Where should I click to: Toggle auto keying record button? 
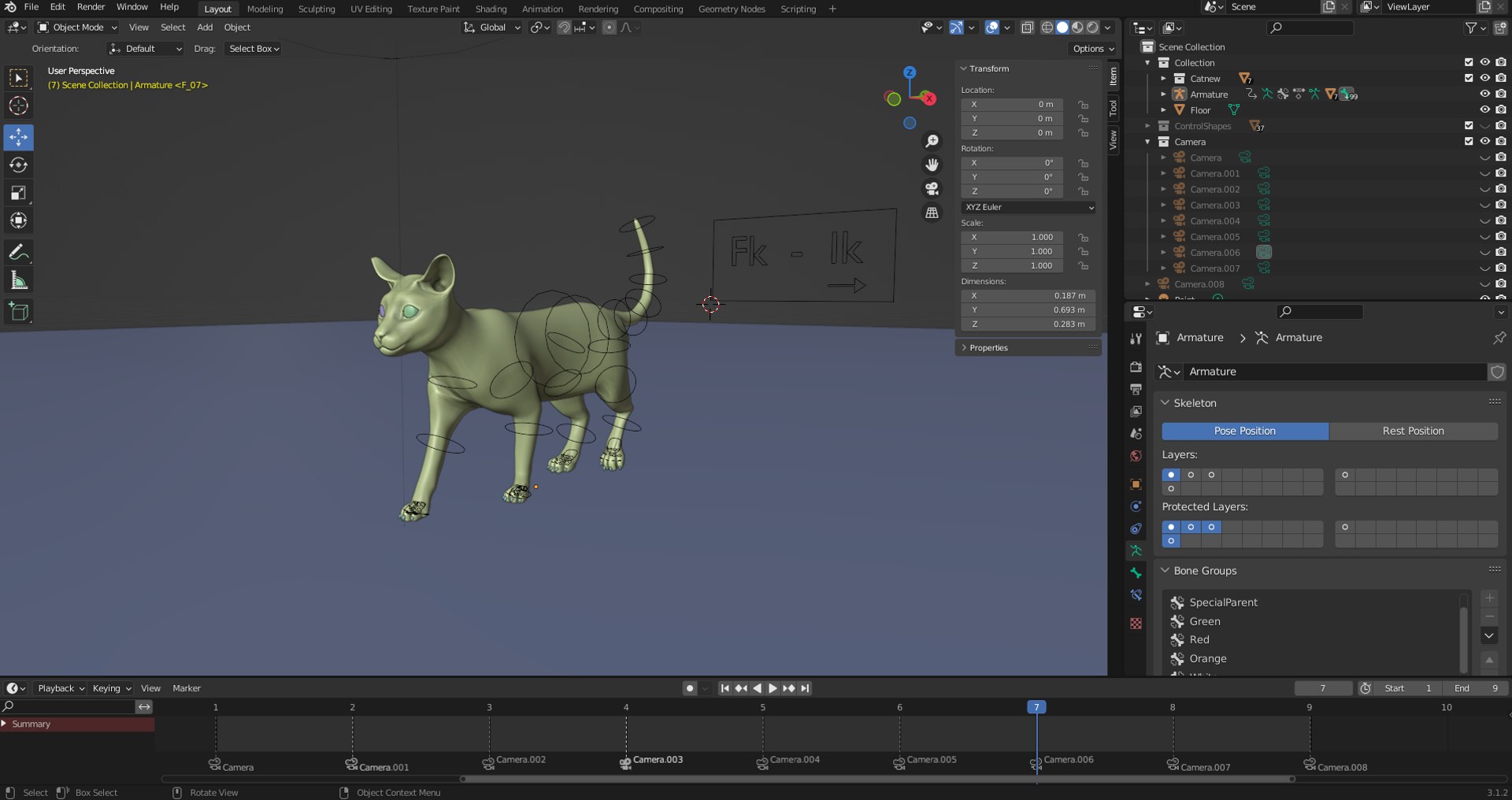click(690, 688)
